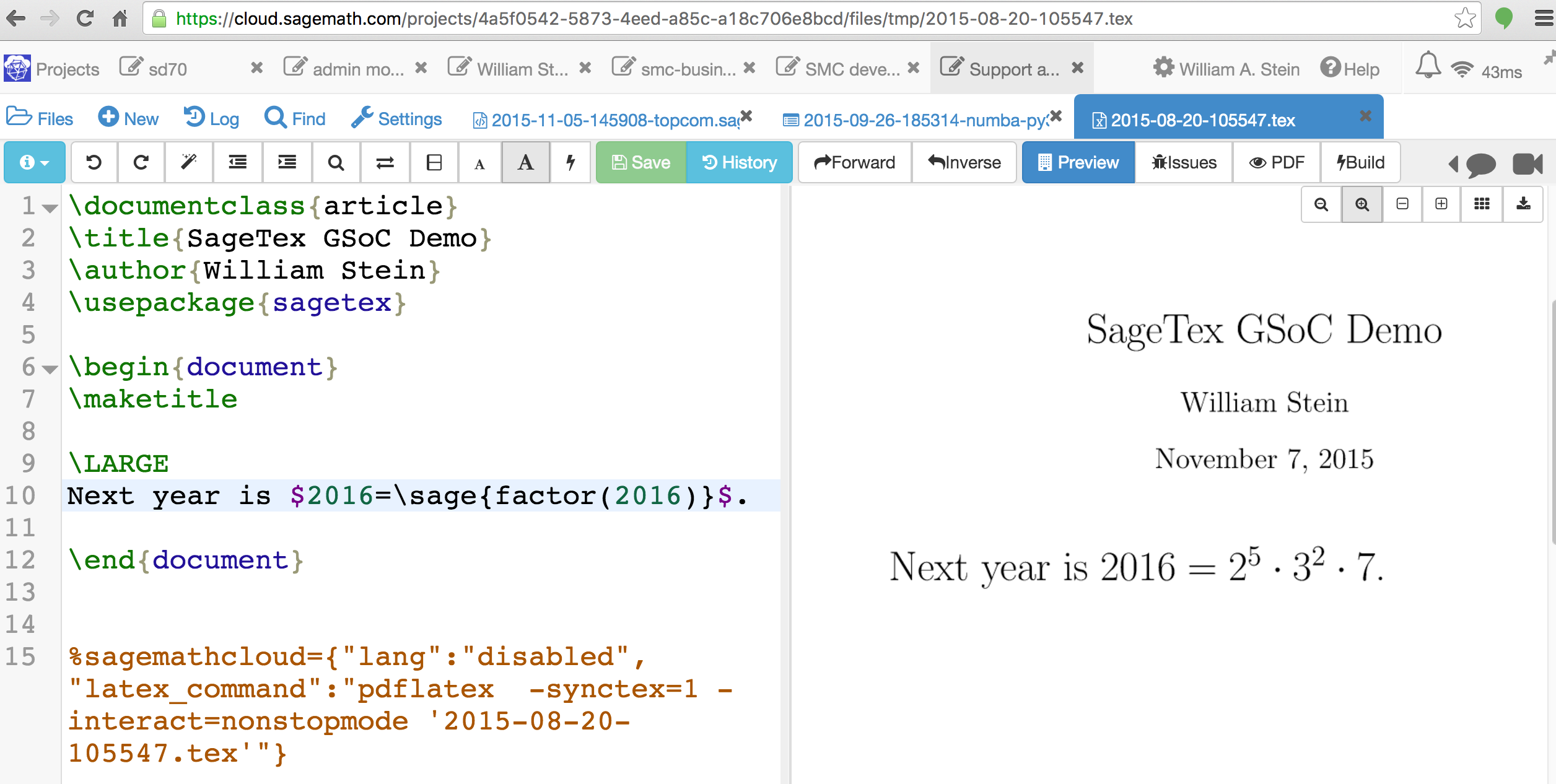Open the sd70 project tab
Image resolution: width=1556 pixels, height=784 pixels.
(167, 69)
